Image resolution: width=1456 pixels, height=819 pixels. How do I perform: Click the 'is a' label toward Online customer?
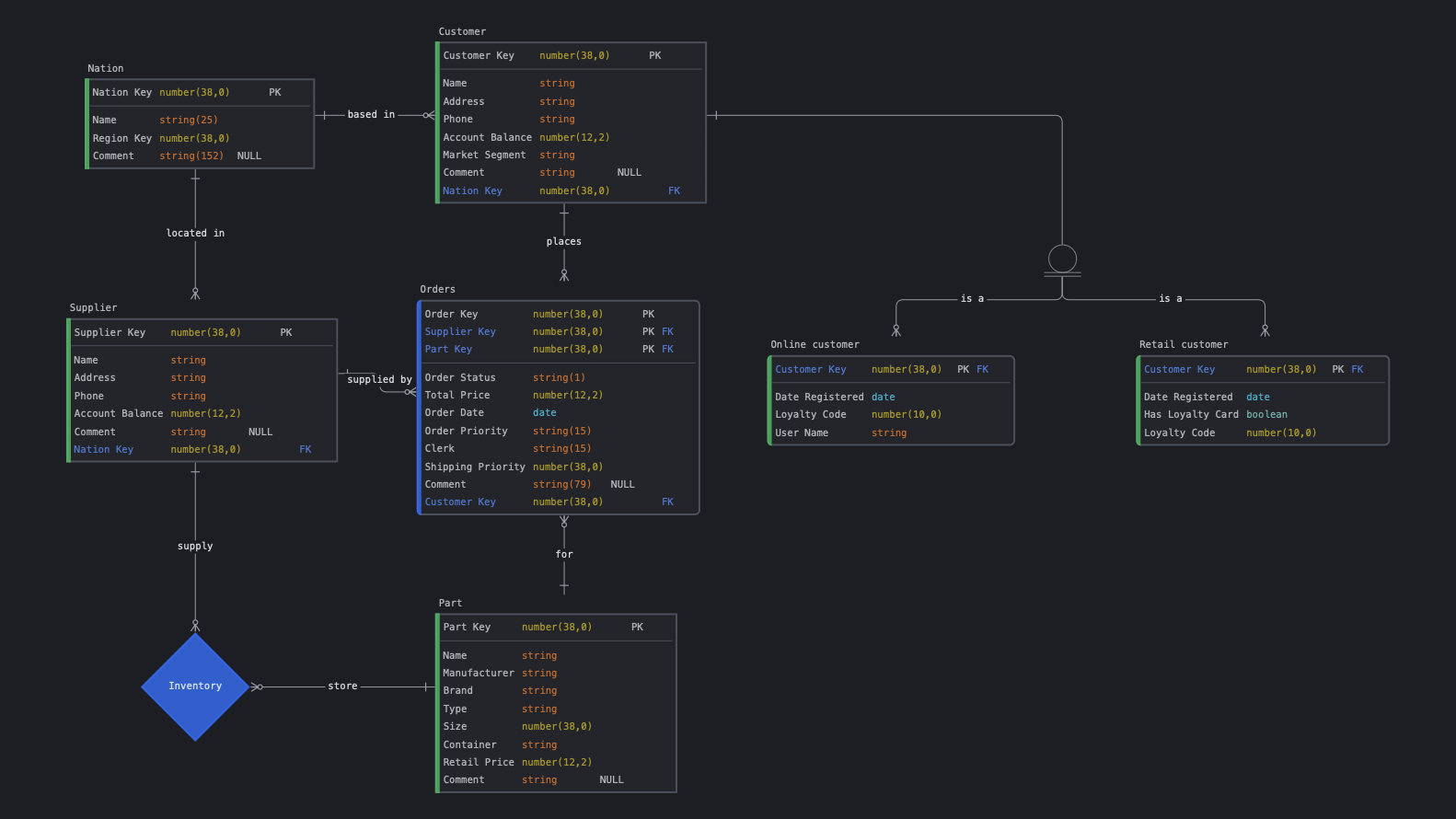[972, 299]
